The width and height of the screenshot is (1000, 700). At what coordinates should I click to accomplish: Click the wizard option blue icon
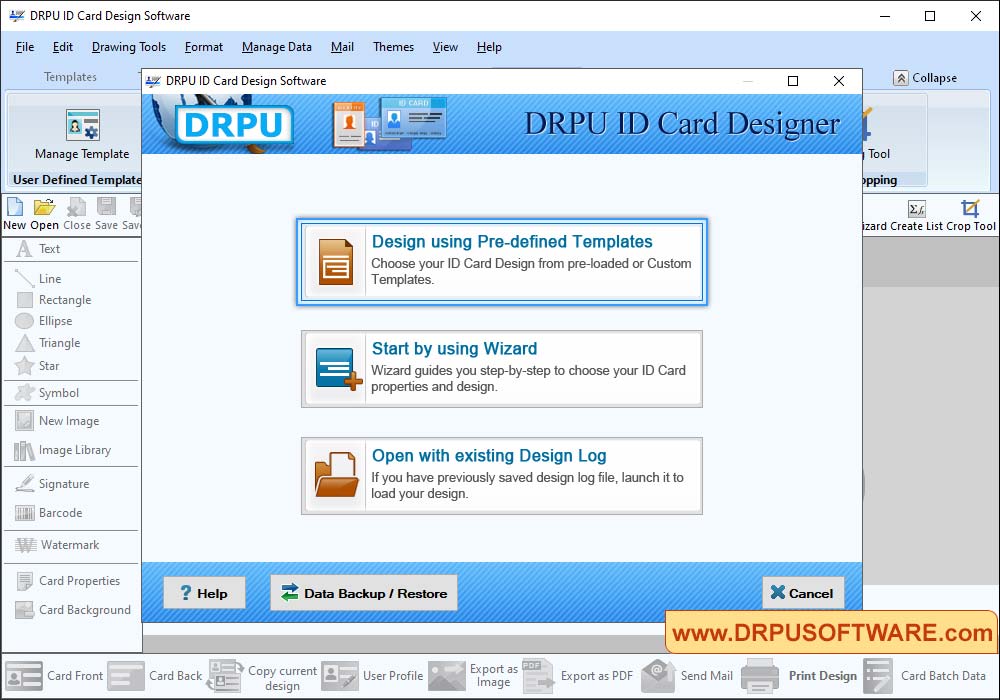(x=338, y=368)
